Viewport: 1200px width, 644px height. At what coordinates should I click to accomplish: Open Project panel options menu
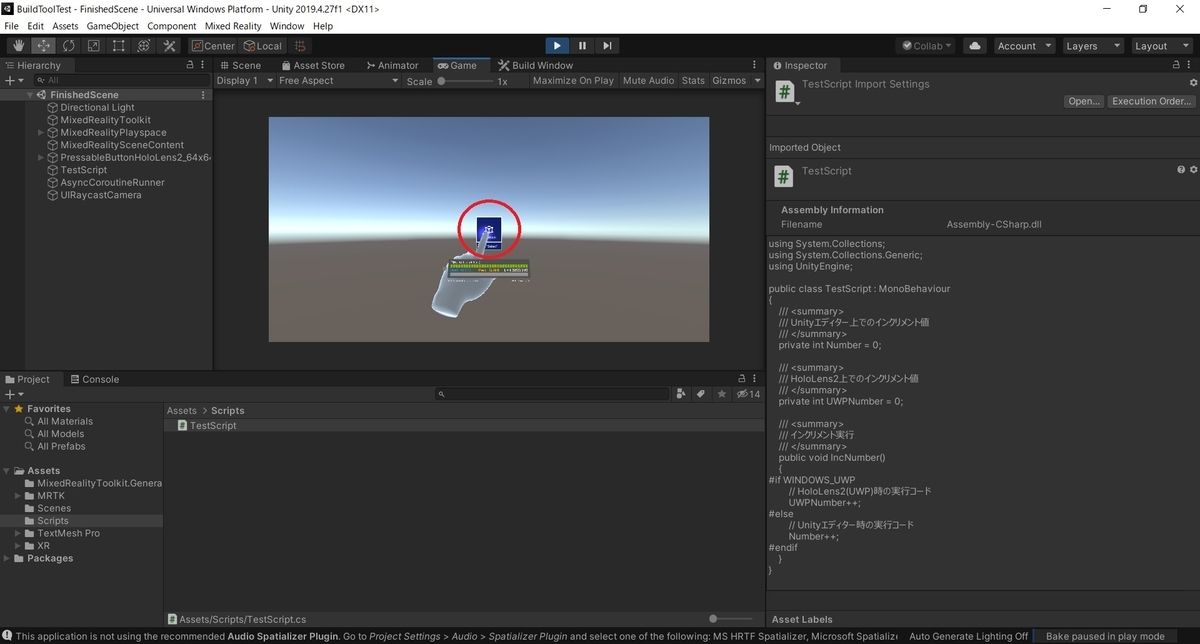click(755, 379)
